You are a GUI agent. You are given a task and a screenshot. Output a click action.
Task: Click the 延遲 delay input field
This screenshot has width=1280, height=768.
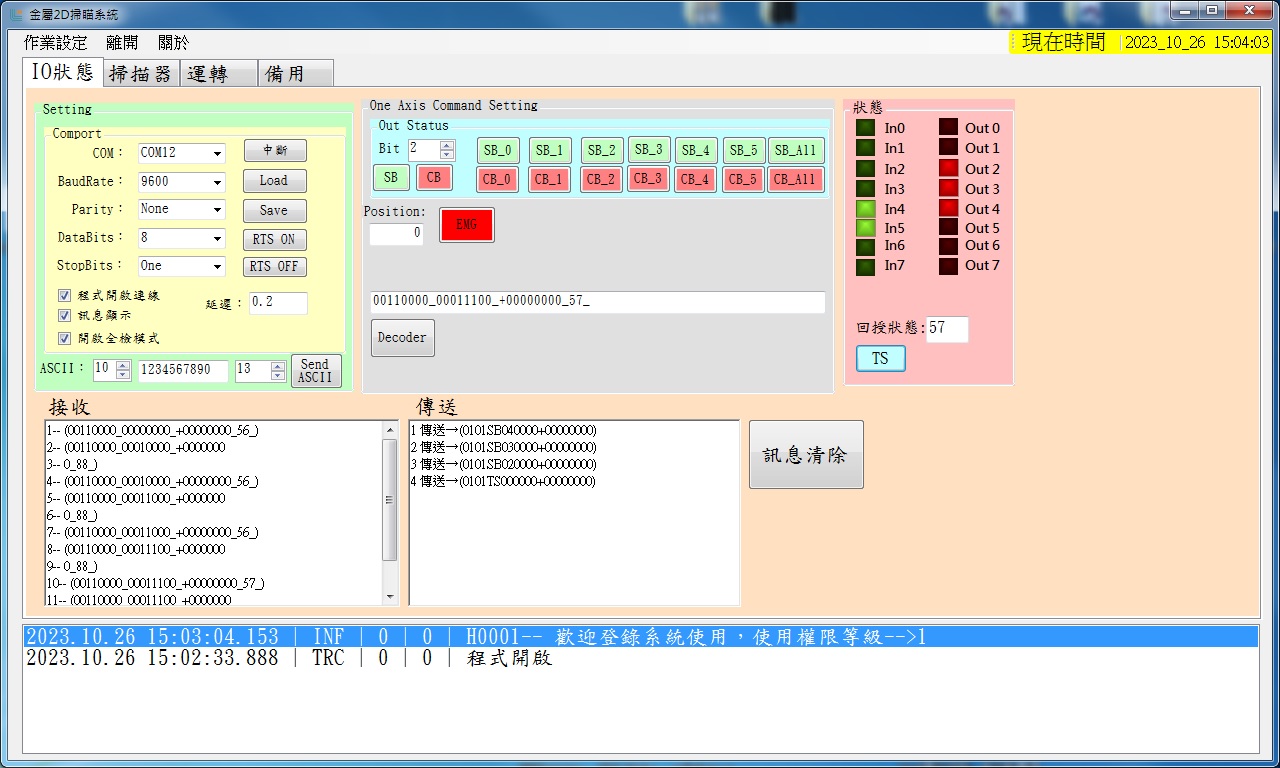[x=278, y=303]
